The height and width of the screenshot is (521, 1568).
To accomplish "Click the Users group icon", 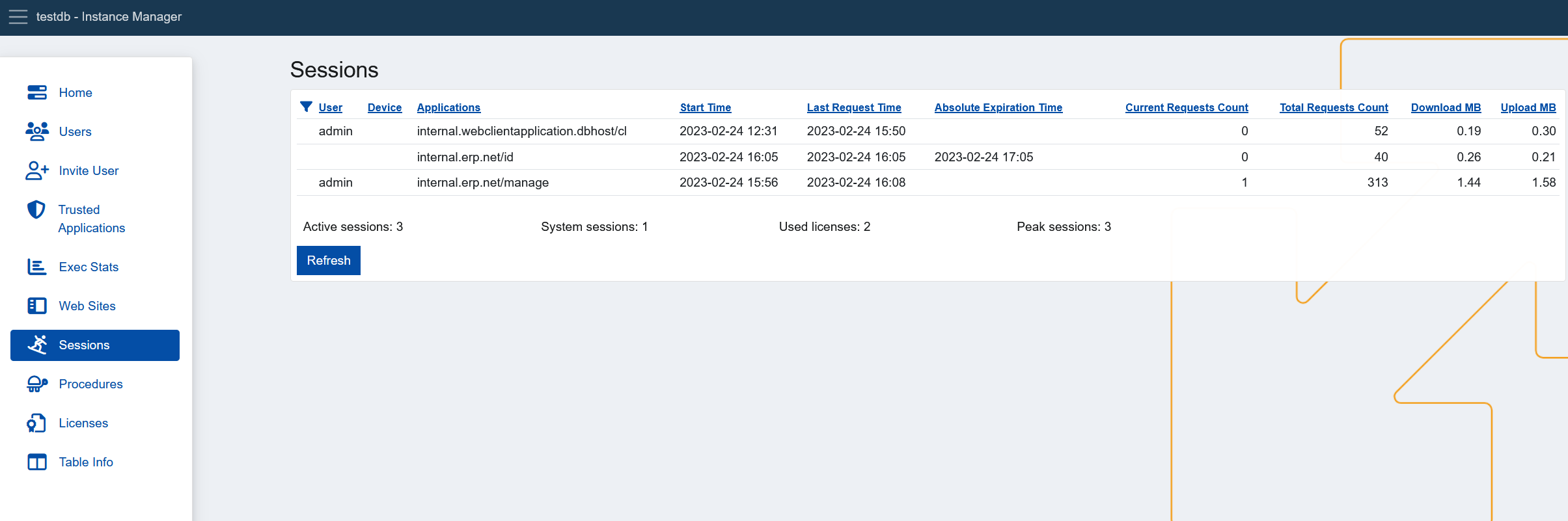I will (37, 131).
